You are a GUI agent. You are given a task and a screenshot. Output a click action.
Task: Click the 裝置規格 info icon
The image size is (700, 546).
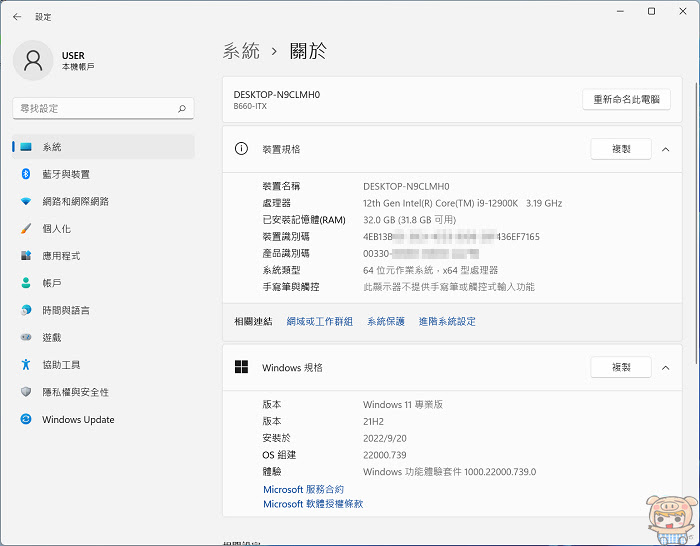(241, 149)
